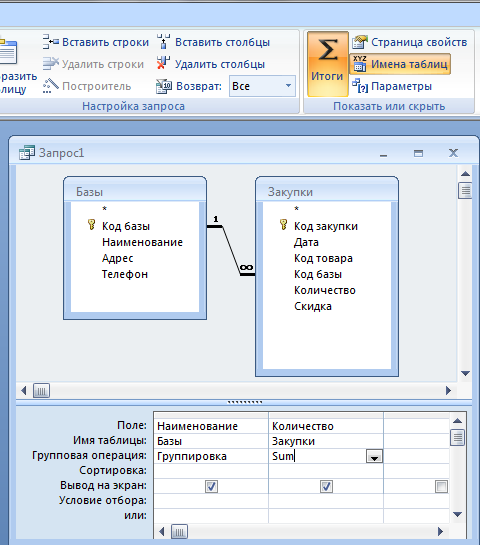Click the Insert Columns icon (Вставить столбцы)
Viewport: 480px width, 545px height.
click(x=163, y=42)
